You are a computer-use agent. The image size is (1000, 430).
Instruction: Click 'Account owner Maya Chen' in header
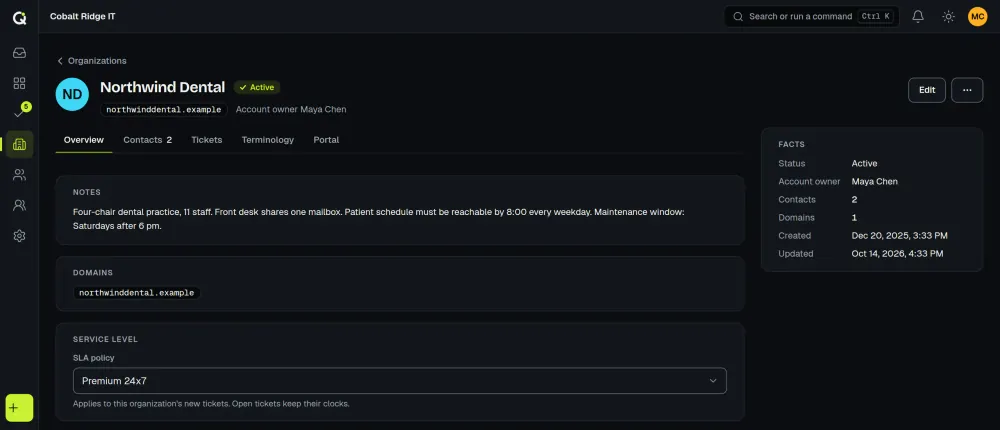[291, 110]
